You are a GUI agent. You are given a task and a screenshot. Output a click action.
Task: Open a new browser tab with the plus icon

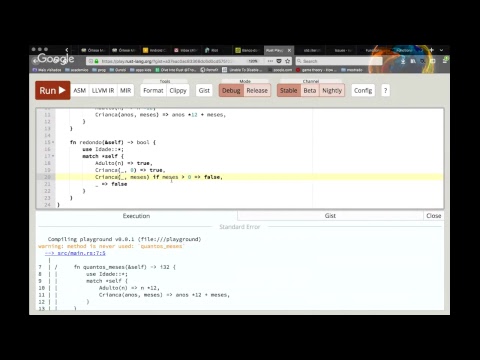coord(432,50)
